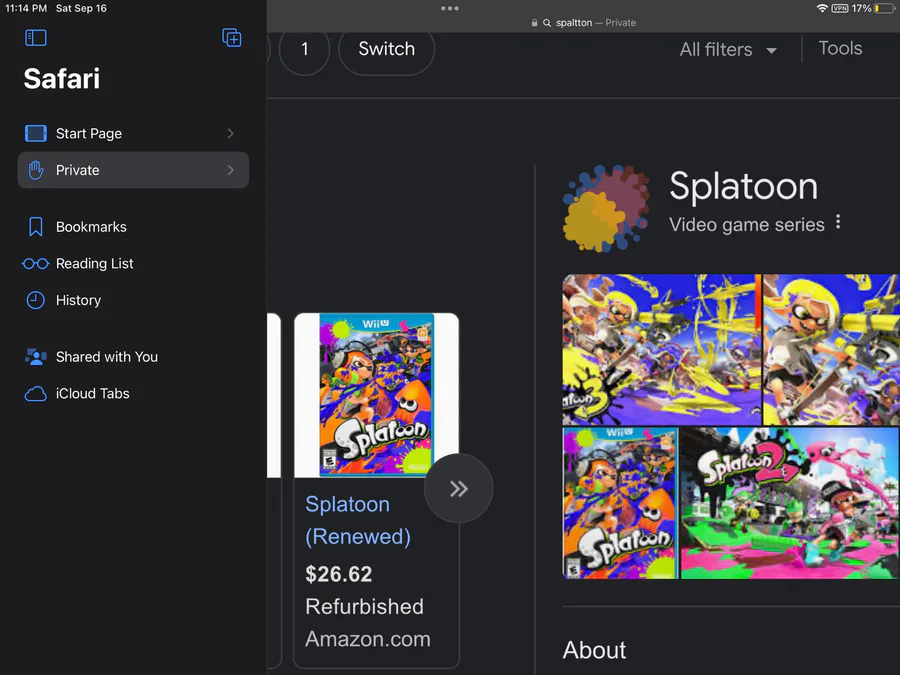This screenshot has width=900, height=675.
Task: Click the Shared with You people icon
Action: [x=36, y=356]
